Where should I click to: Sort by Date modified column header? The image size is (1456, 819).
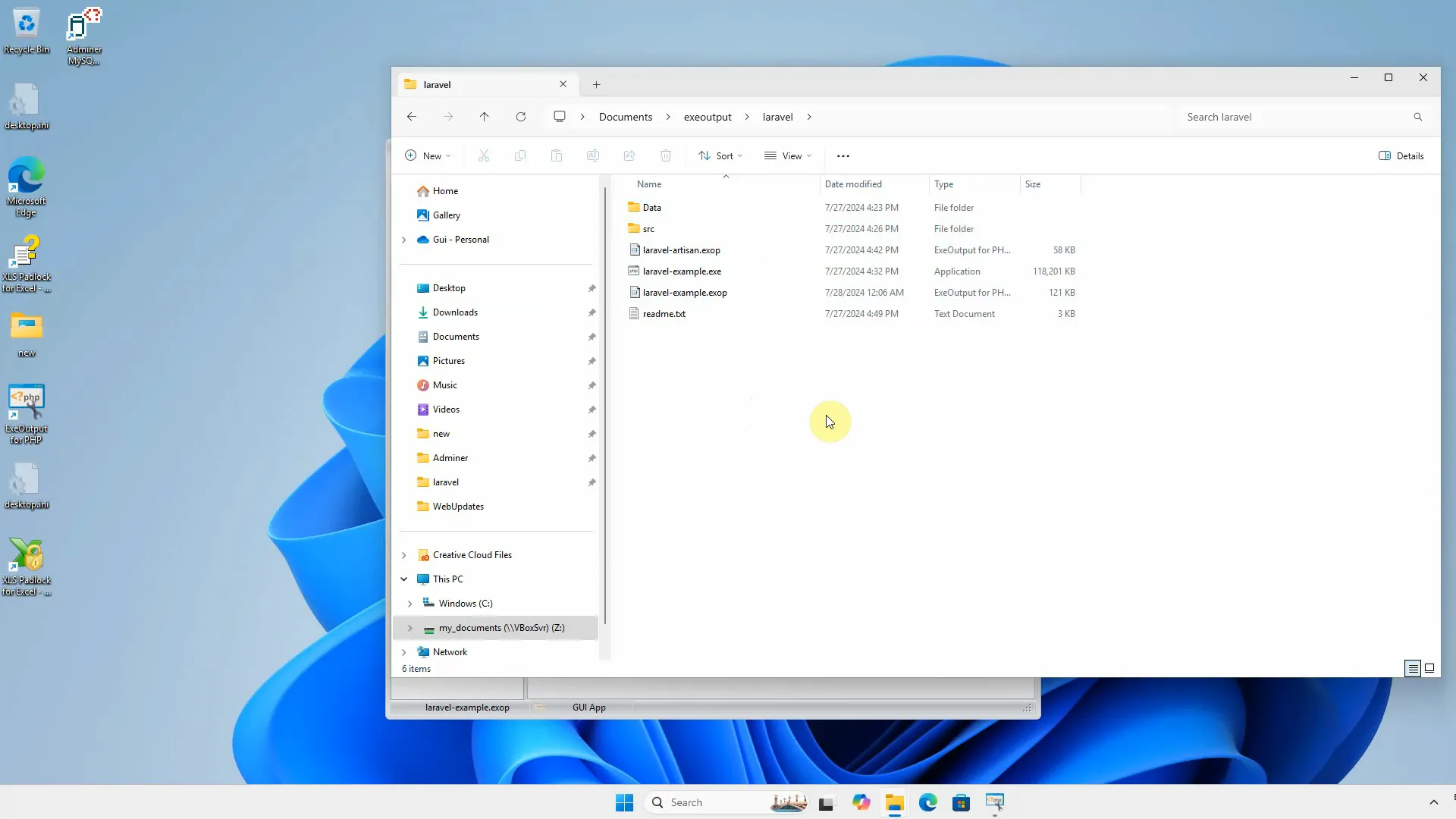[852, 184]
